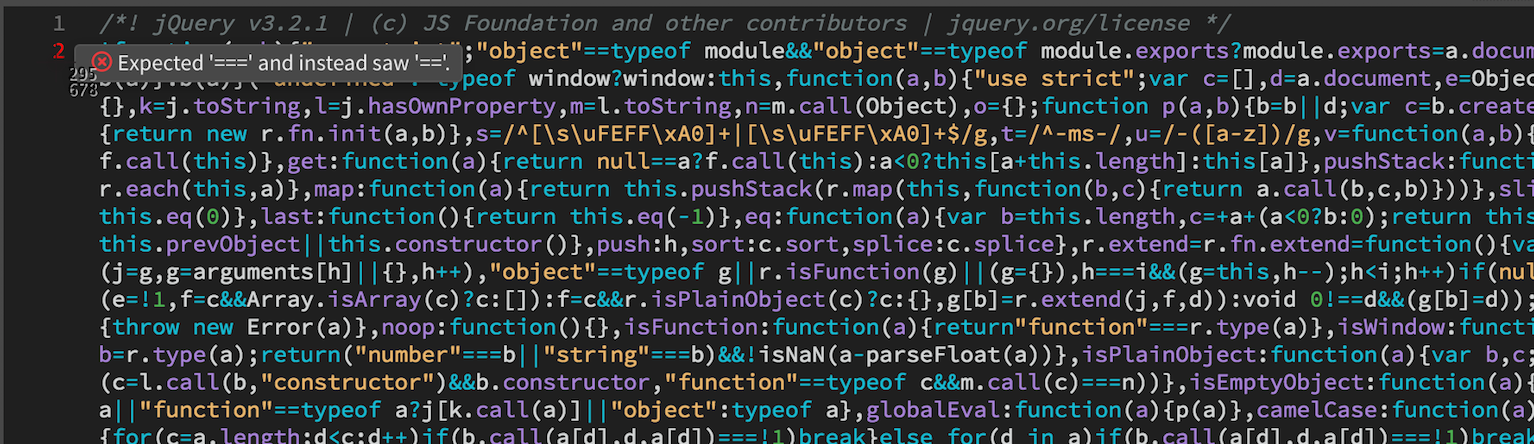This screenshot has height=444, width=1534.
Task: Click the lint message "Expected '===' and instead saw '=='"
Action: (x=284, y=63)
